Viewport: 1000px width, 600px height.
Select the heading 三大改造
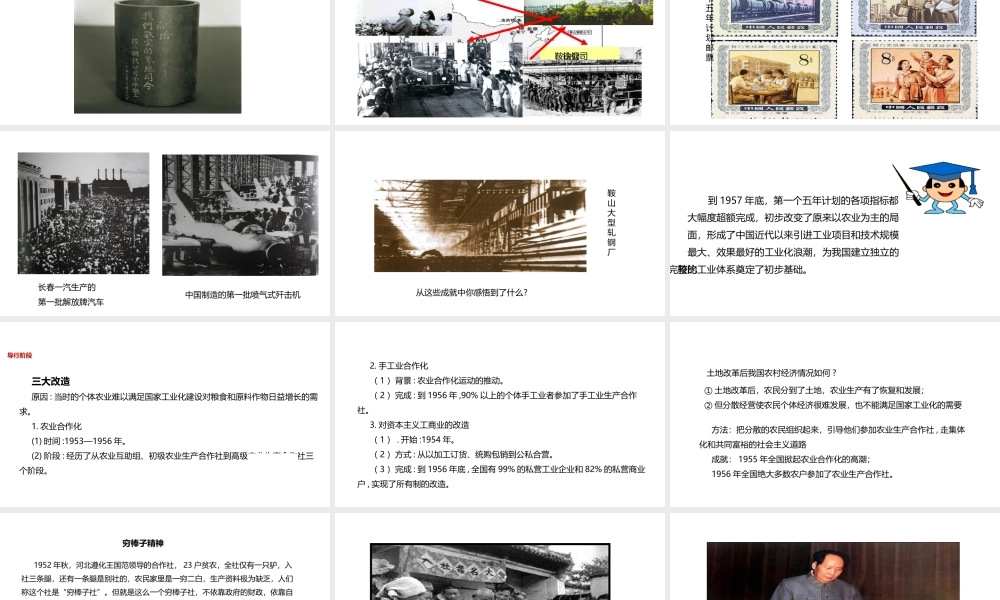pyautogui.click(x=50, y=381)
